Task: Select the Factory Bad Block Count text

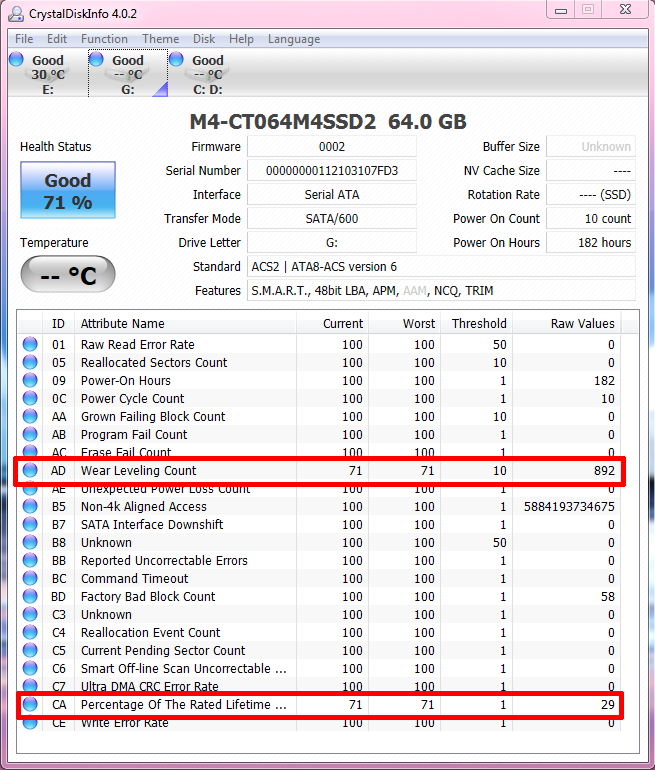Action: [x=148, y=597]
